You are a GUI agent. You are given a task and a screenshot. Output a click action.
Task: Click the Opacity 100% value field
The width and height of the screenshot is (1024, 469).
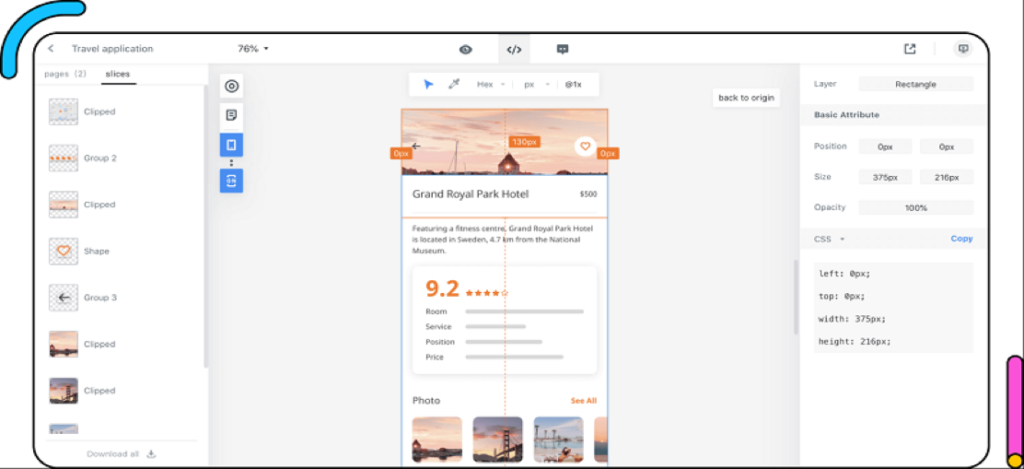pyautogui.click(x=915, y=208)
